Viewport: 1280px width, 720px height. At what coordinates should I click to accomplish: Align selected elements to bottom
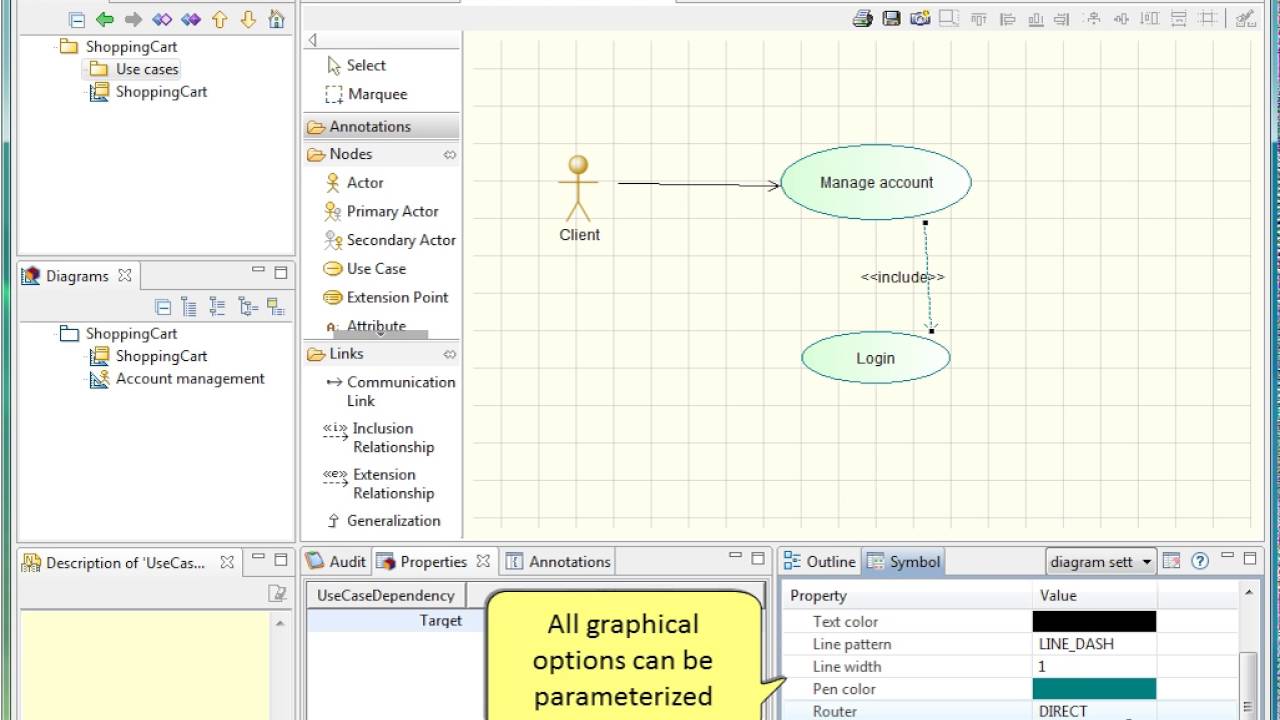(x=1036, y=18)
